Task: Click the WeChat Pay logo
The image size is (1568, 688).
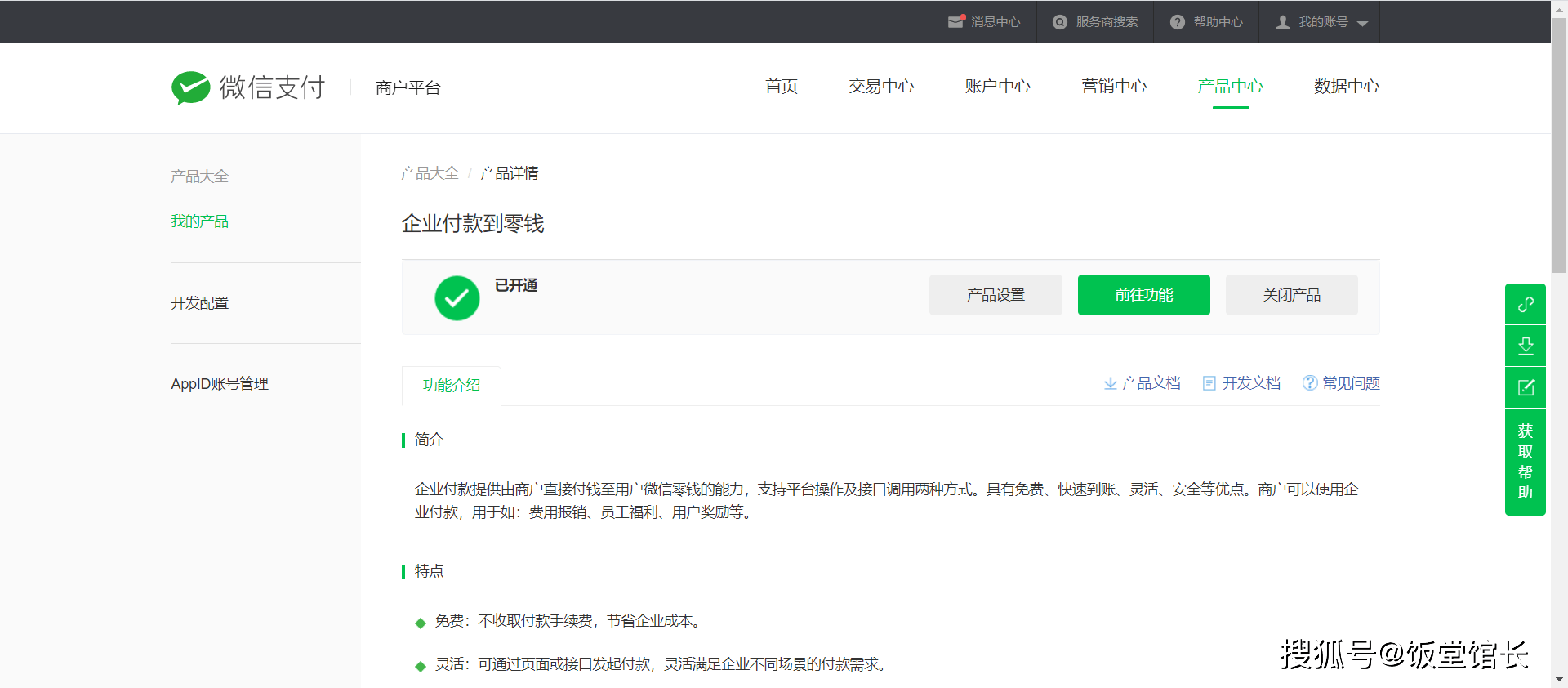Action: pyautogui.click(x=248, y=87)
